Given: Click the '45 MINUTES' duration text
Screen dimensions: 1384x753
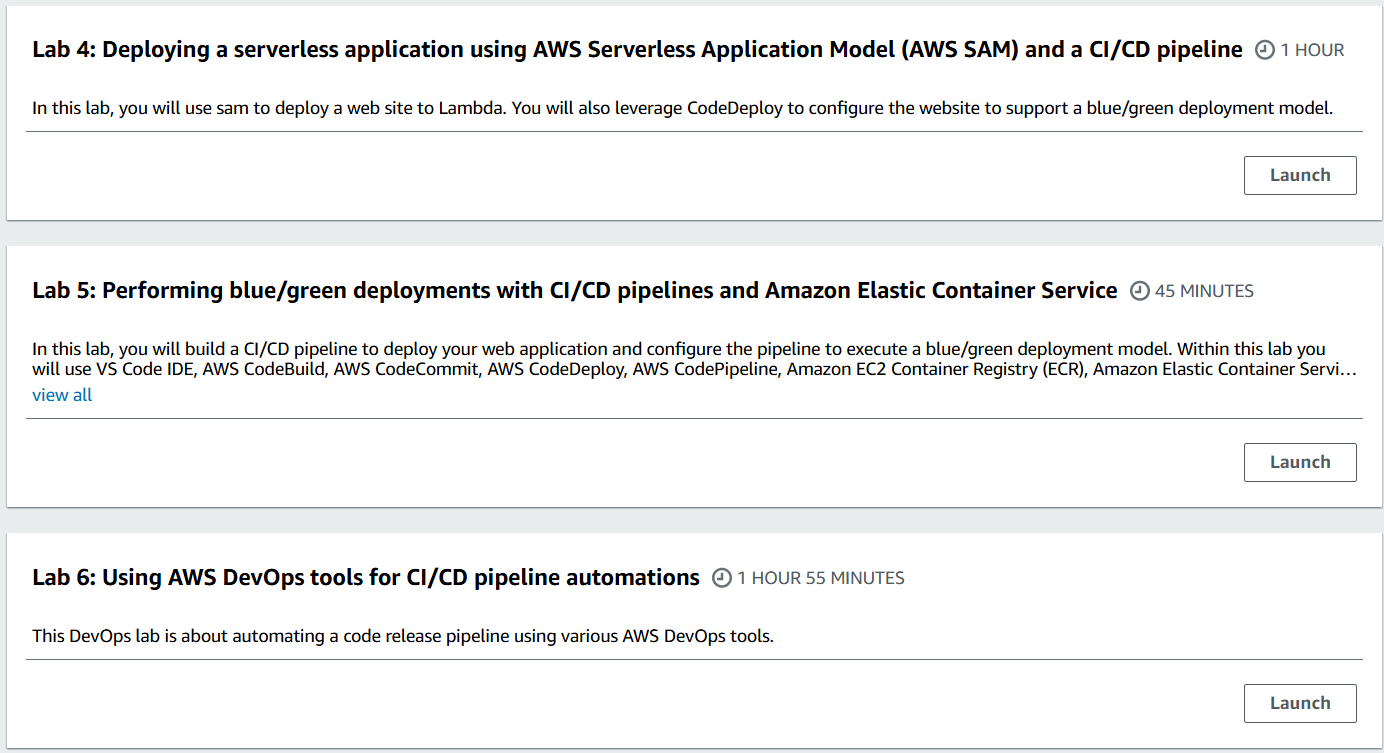Looking at the screenshot, I should coord(1204,291).
